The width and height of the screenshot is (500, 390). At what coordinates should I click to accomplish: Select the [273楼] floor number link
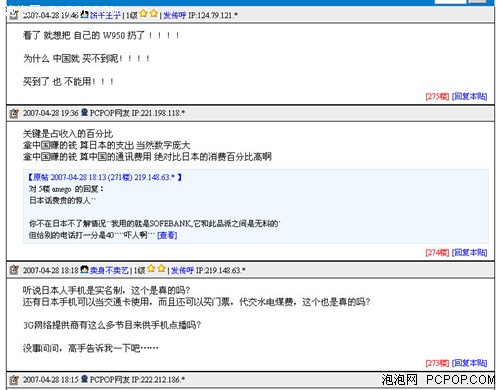(x=437, y=363)
